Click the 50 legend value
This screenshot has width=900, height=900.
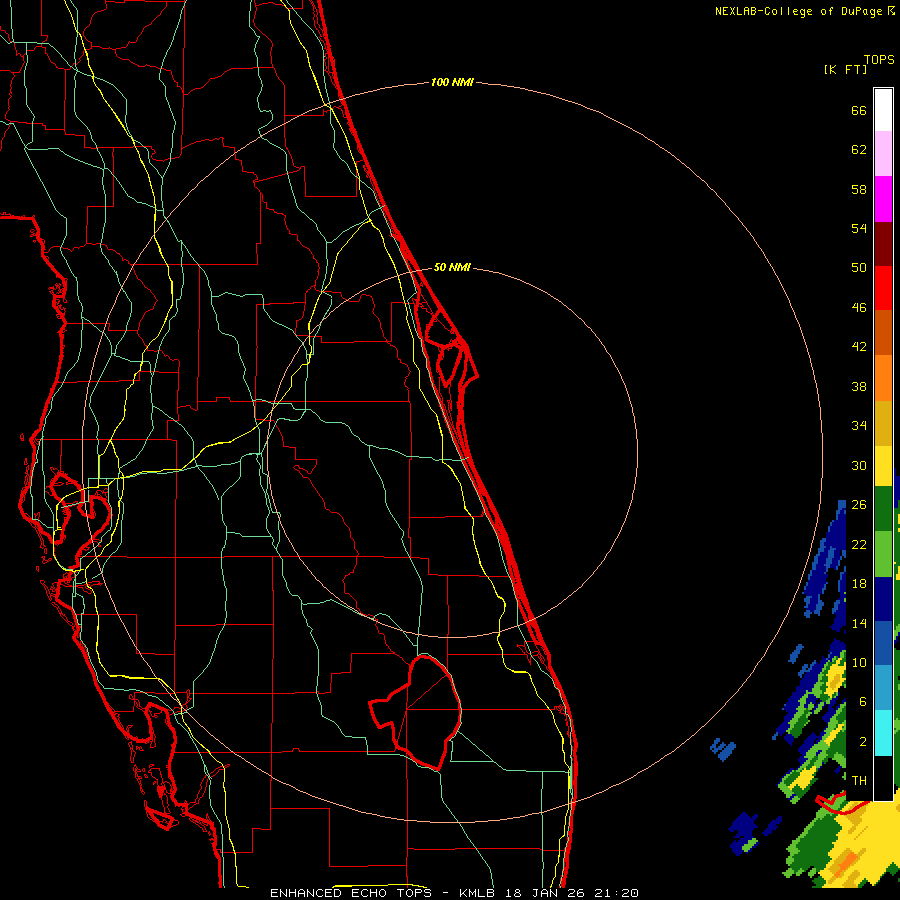pos(859,267)
